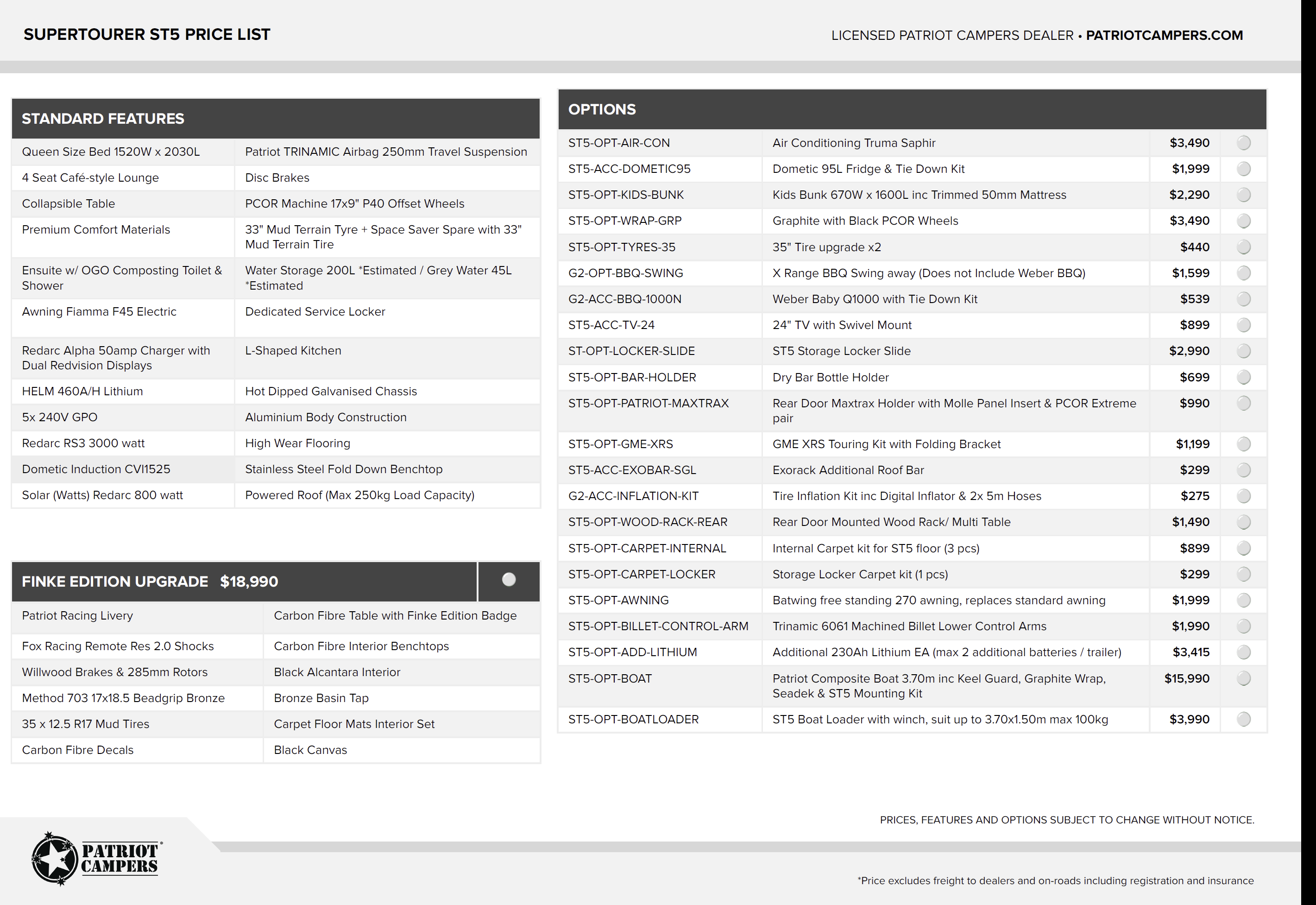1316x905 pixels.
Task: Click the Options section header
Action: coord(602,109)
